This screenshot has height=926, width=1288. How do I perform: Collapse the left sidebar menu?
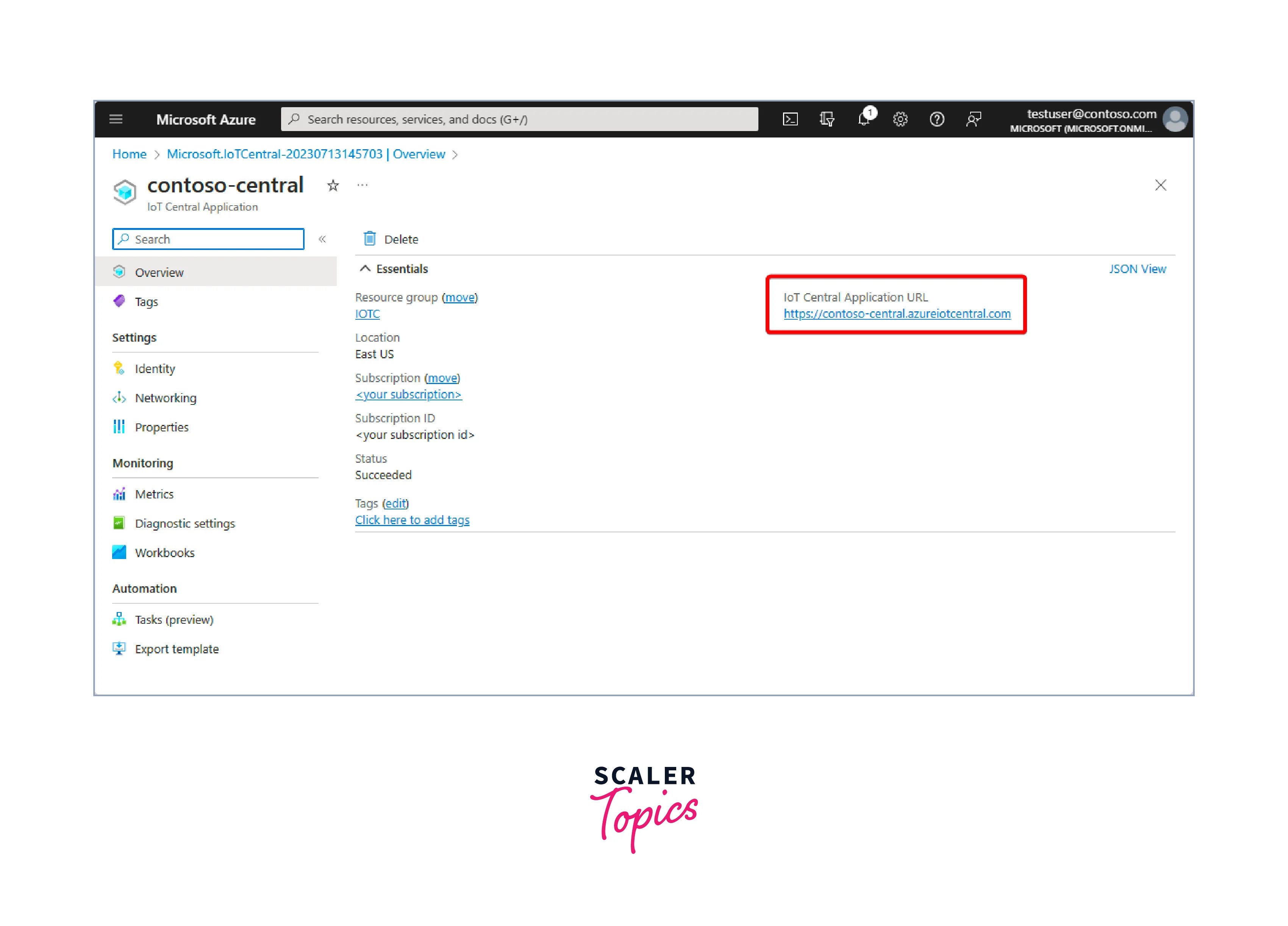click(x=322, y=239)
